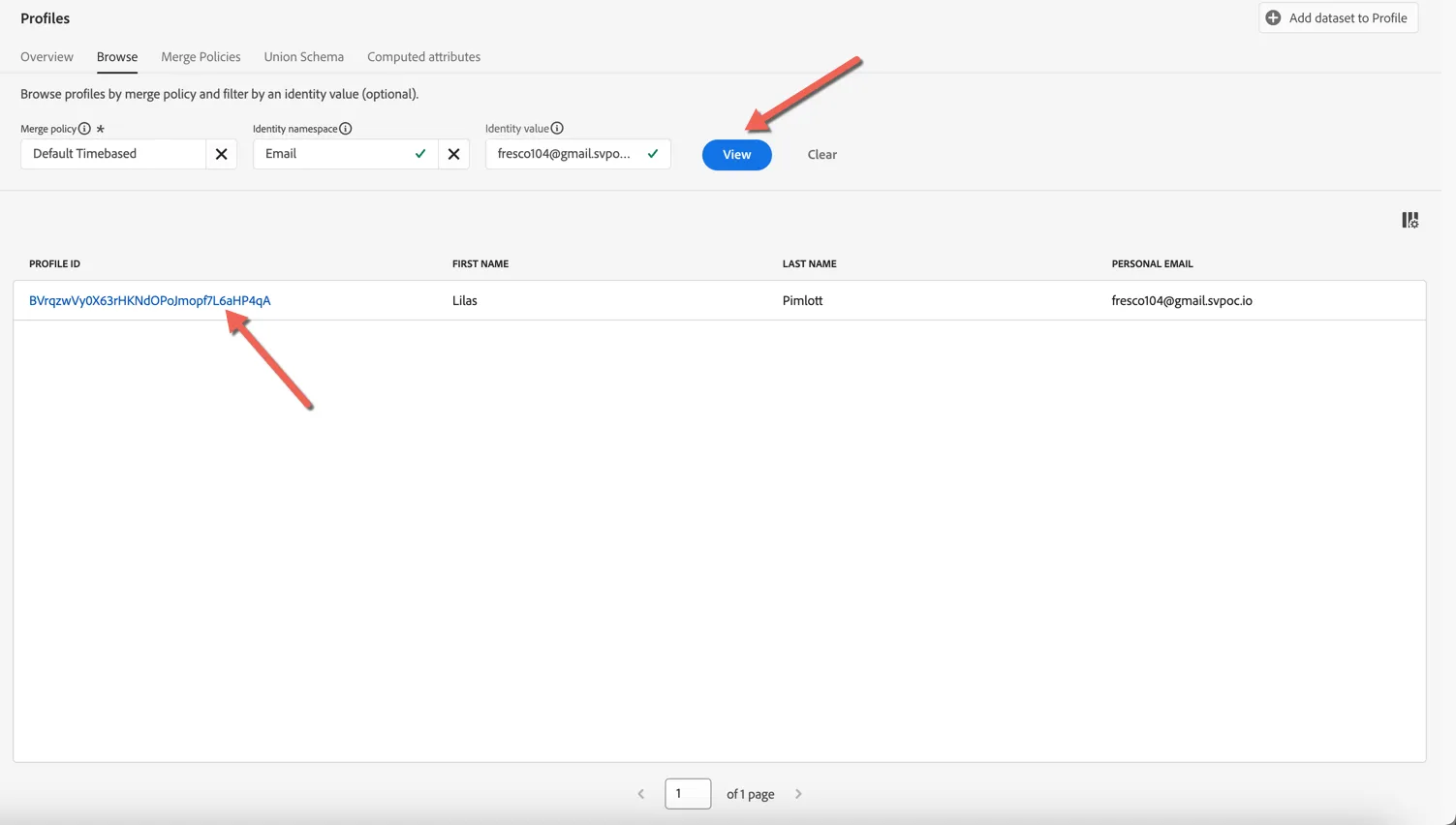Image resolution: width=1456 pixels, height=825 pixels.
Task: Select the email cell fresco104@gmail.svpoc.io
Action: click(x=1182, y=301)
